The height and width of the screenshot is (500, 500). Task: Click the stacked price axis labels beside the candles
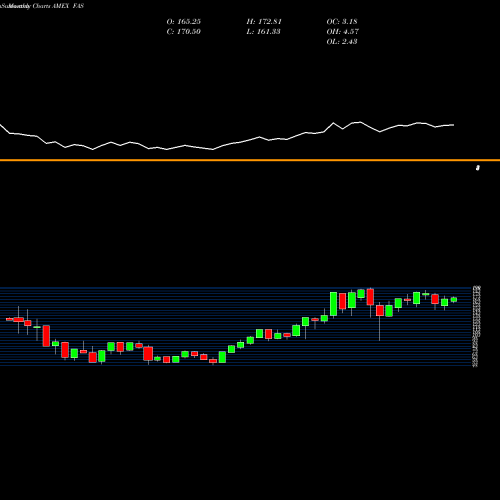pos(477,326)
